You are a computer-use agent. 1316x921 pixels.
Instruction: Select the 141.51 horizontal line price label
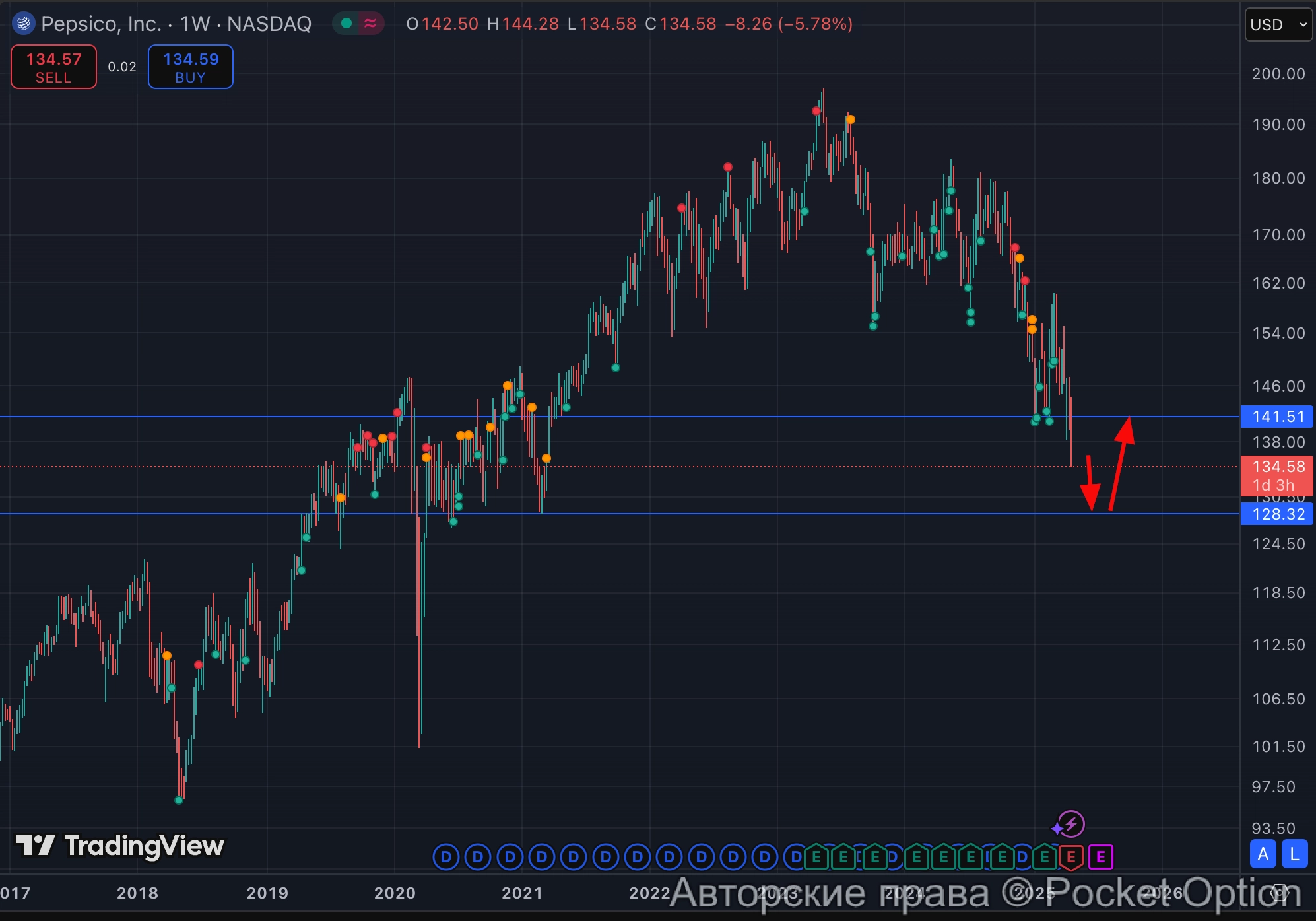pyautogui.click(x=1277, y=417)
